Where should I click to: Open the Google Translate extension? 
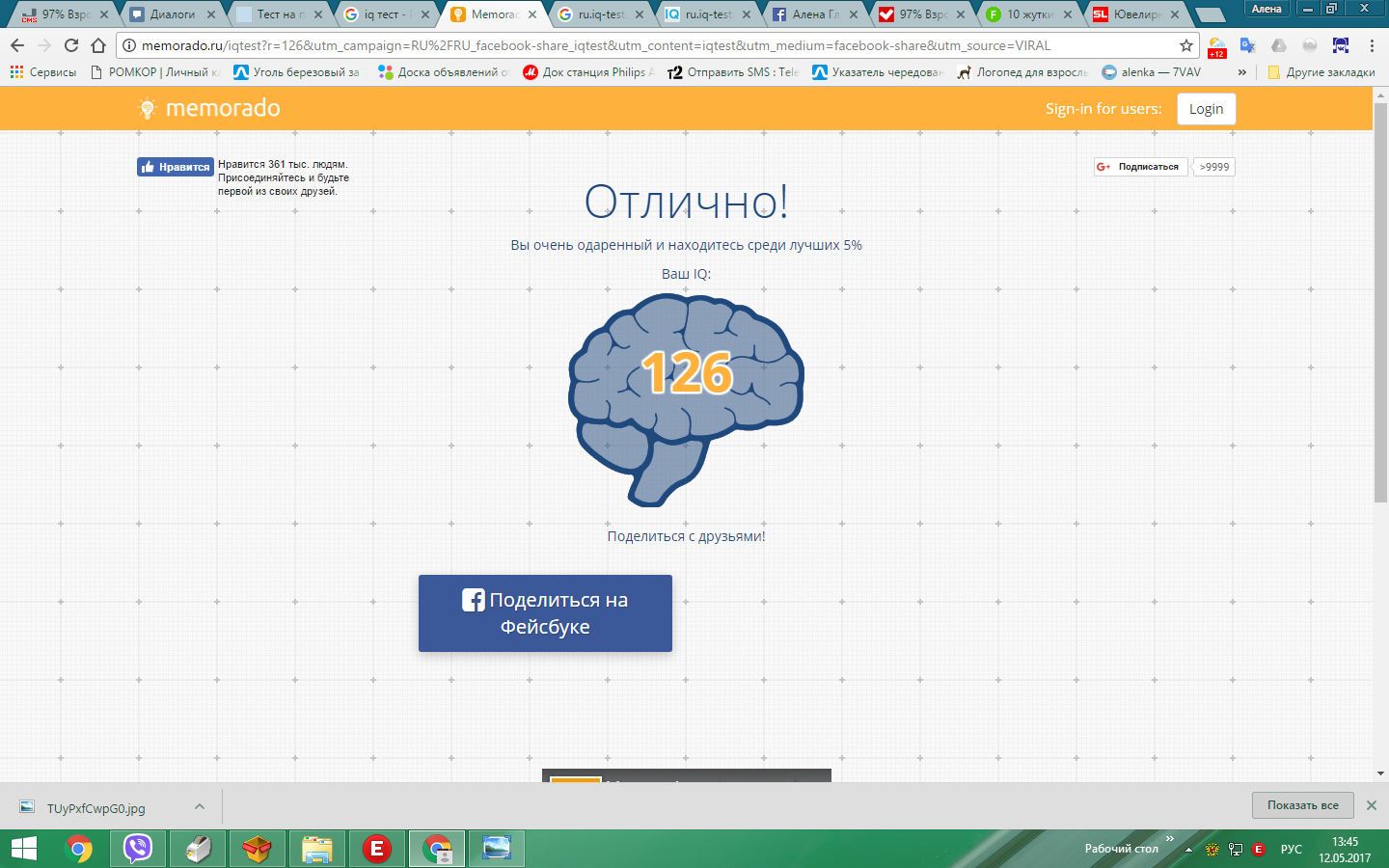tap(1248, 45)
